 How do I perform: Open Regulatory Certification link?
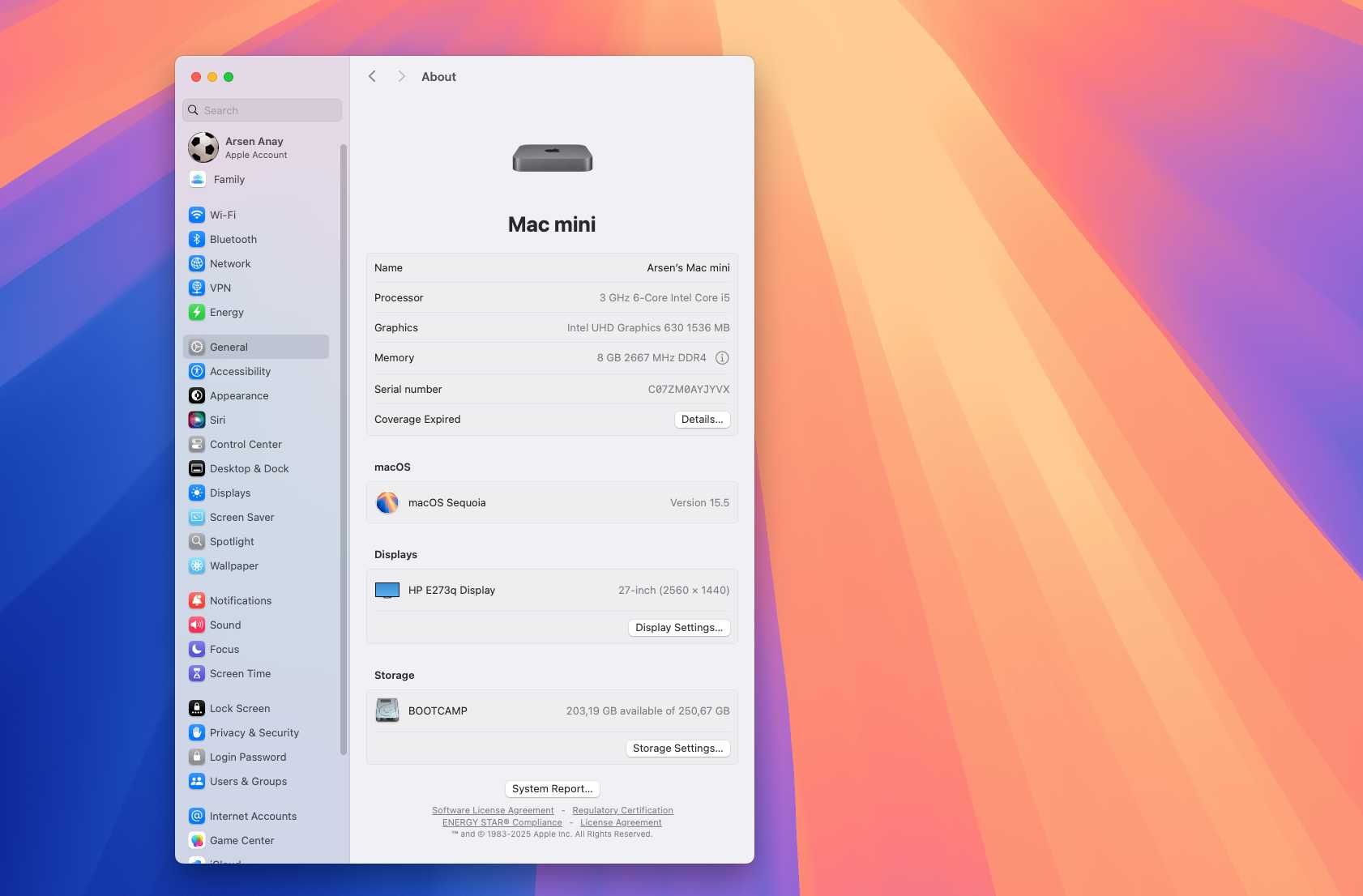622,810
